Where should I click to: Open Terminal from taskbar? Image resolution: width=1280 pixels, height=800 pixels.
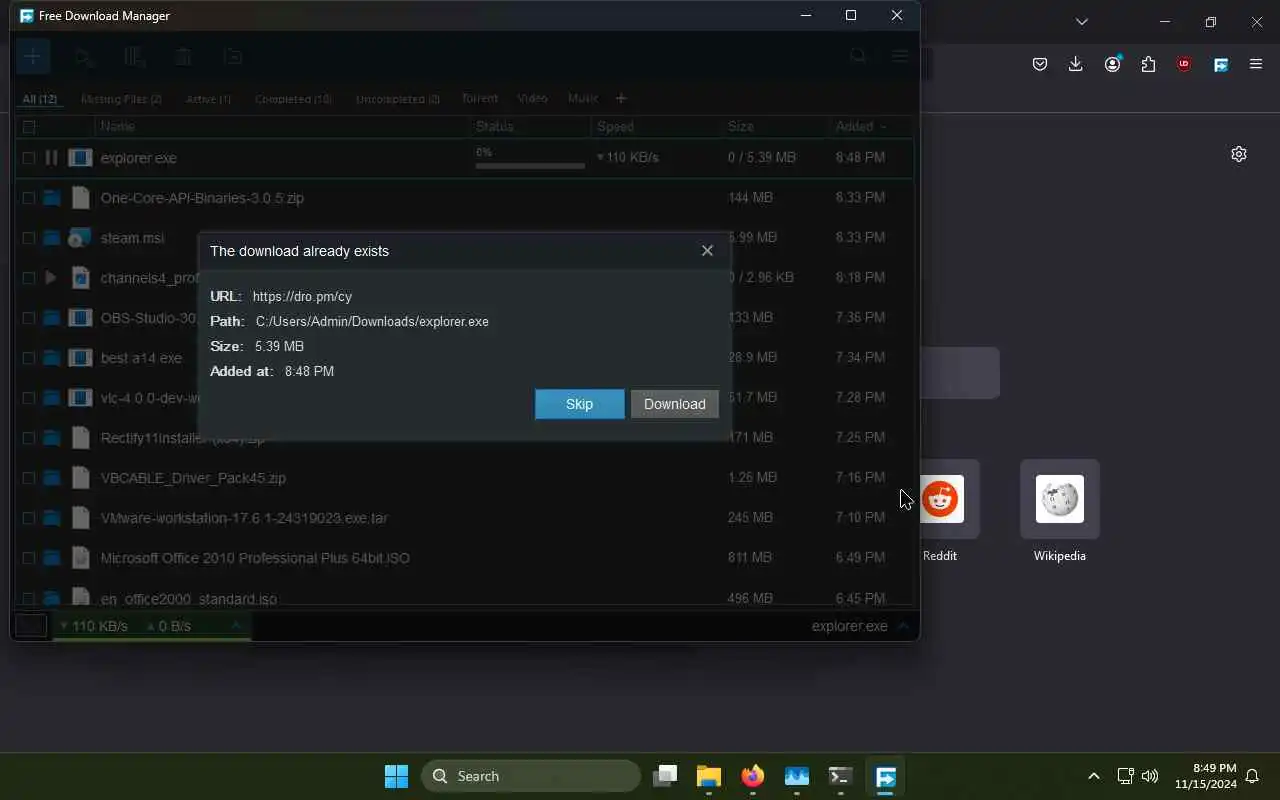[840, 776]
